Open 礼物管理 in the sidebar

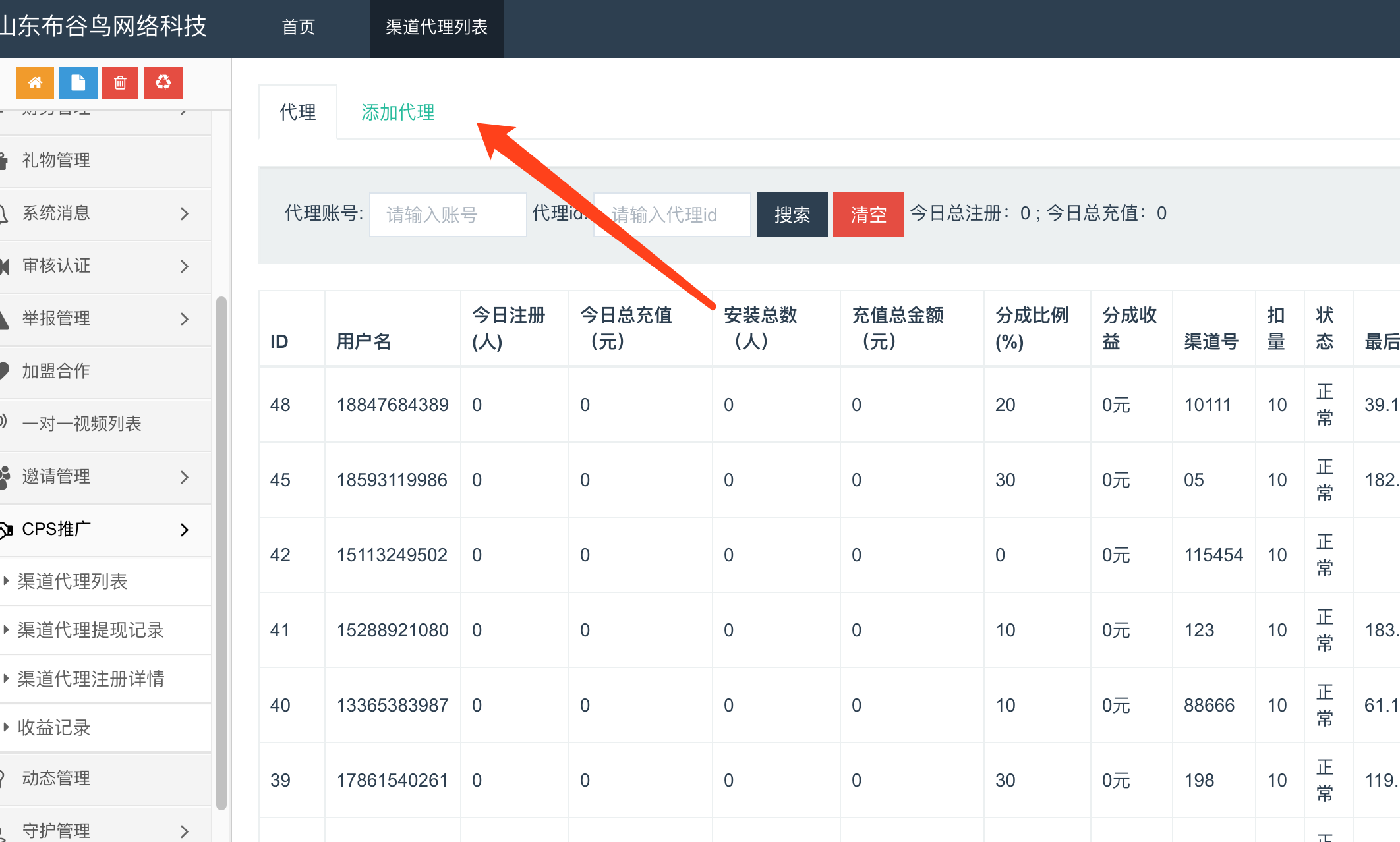click(56, 160)
